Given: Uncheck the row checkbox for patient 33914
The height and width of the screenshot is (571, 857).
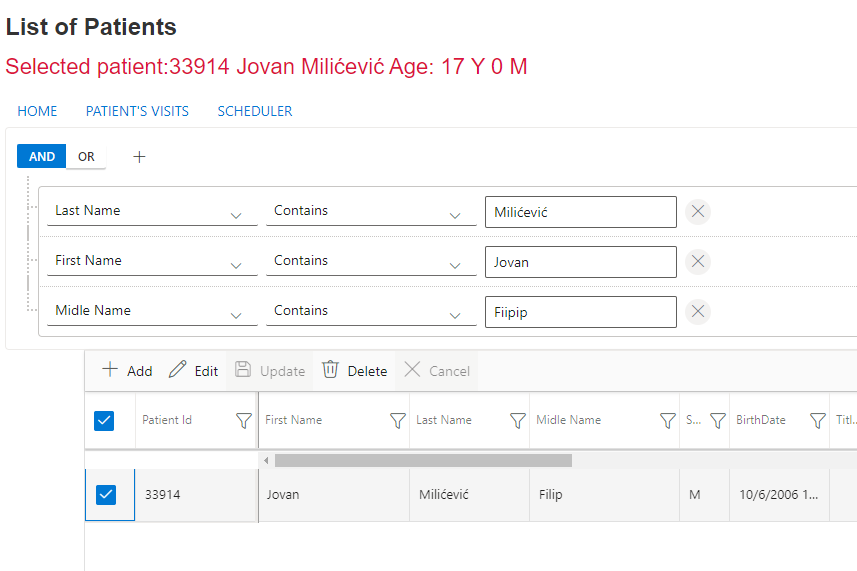Looking at the screenshot, I should pyautogui.click(x=105, y=495).
